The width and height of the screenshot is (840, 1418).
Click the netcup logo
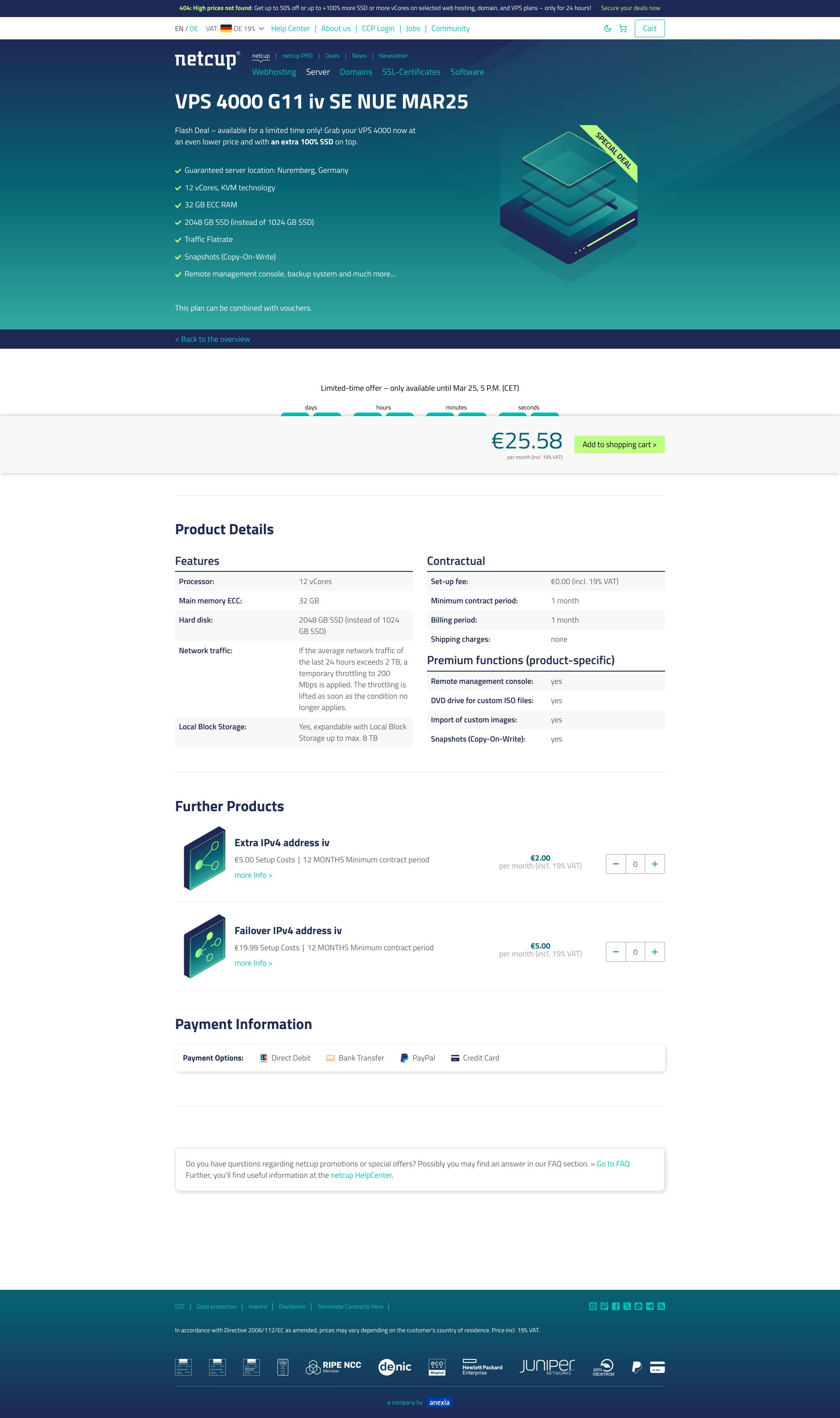coord(207,59)
